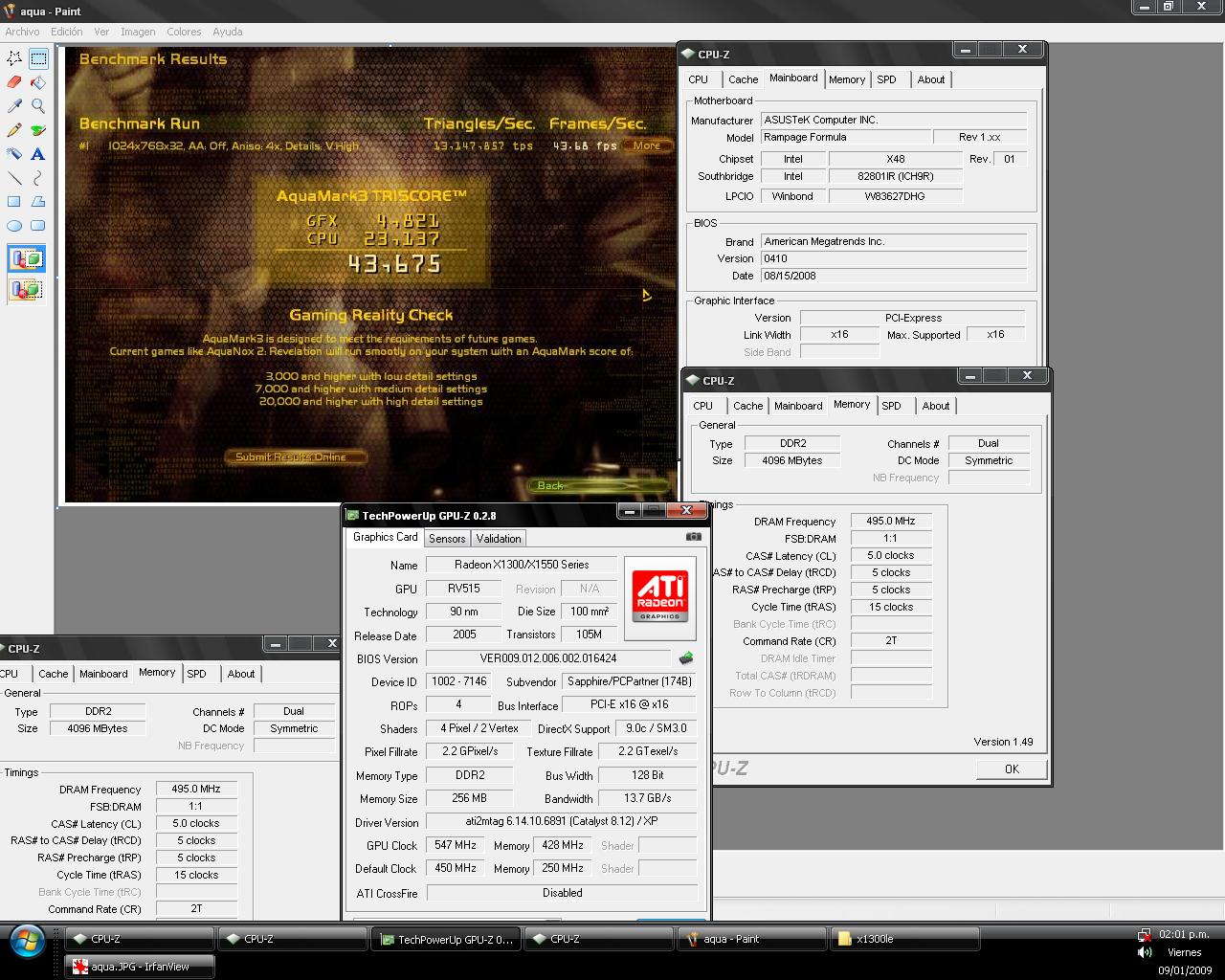
Task: Choose the Polygon shape tool
Action: pyautogui.click(x=38, y=201)
